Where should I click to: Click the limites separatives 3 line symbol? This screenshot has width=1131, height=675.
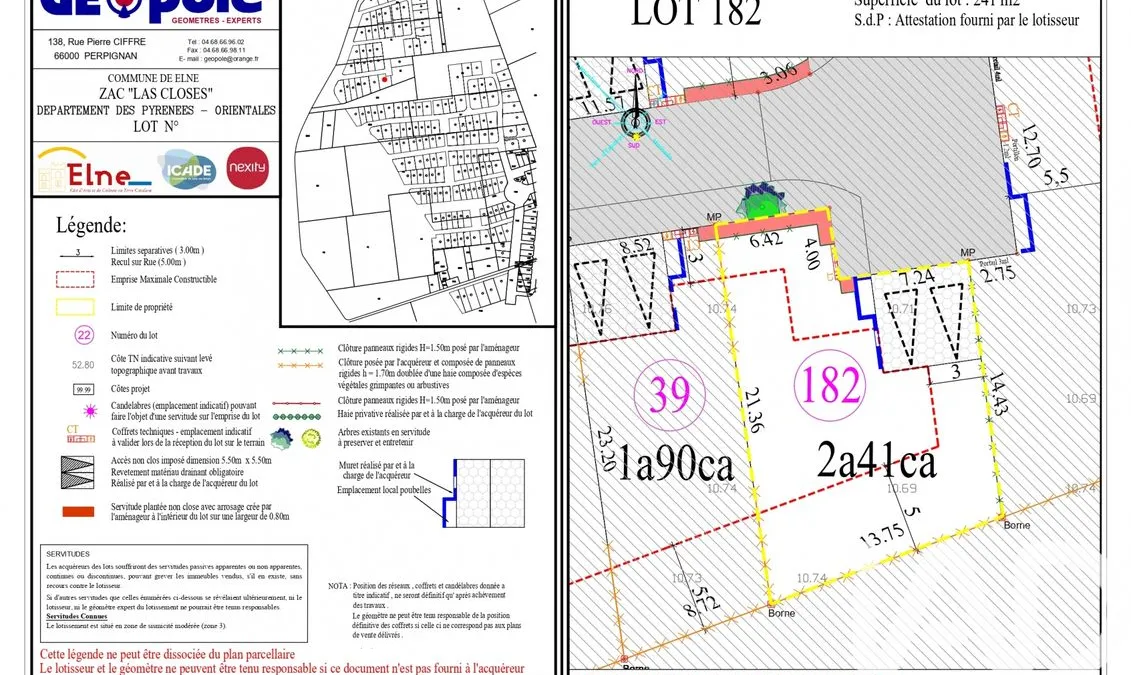pyautogui.click(x=78, y=254)
